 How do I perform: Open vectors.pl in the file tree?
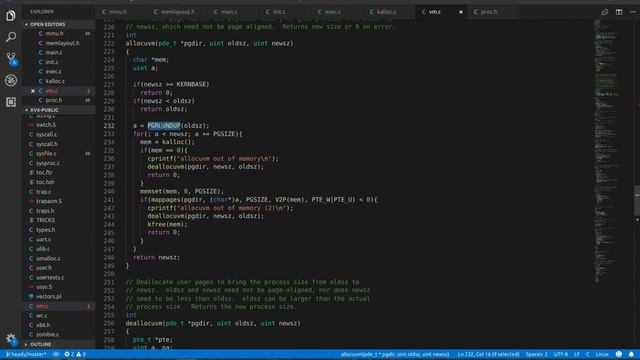(x=59, y=296)
